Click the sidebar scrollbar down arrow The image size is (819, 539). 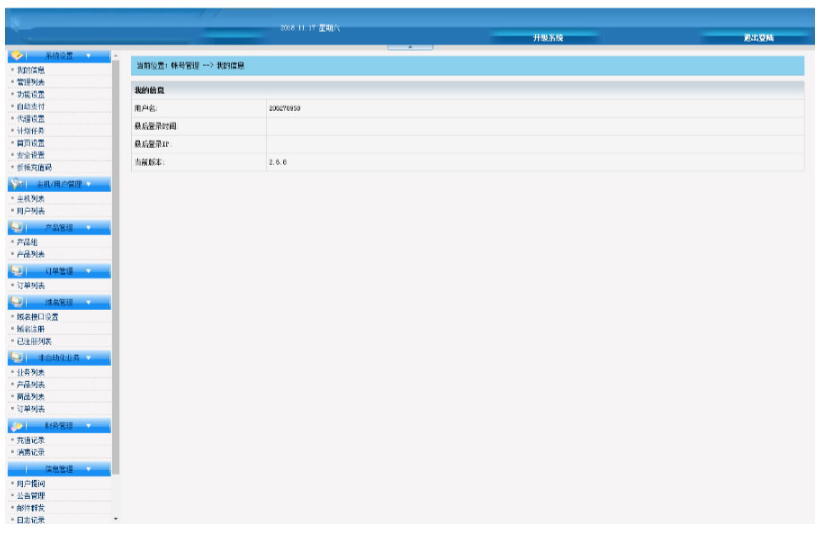point(115,519)
